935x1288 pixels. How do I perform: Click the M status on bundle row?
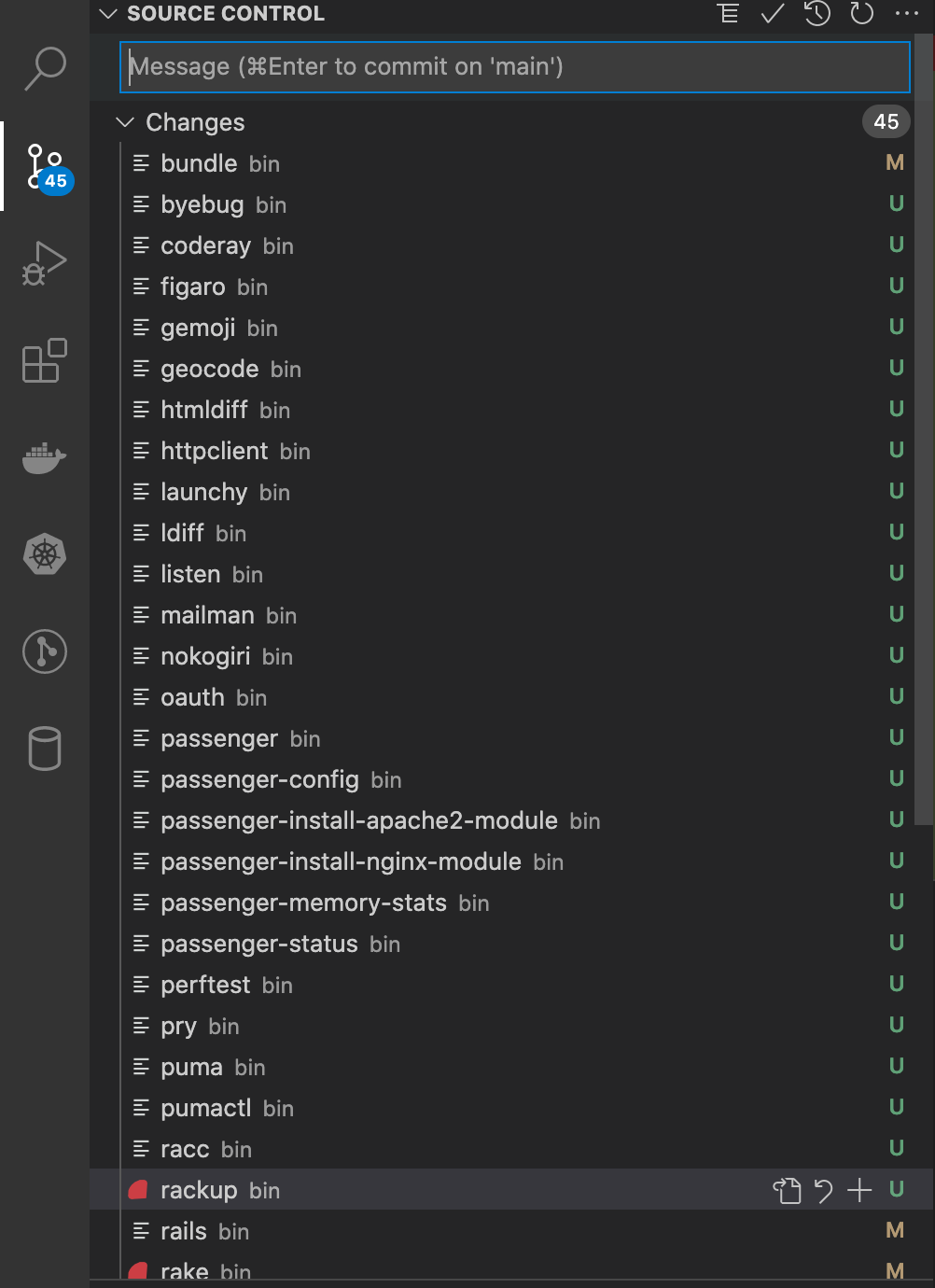895,163
